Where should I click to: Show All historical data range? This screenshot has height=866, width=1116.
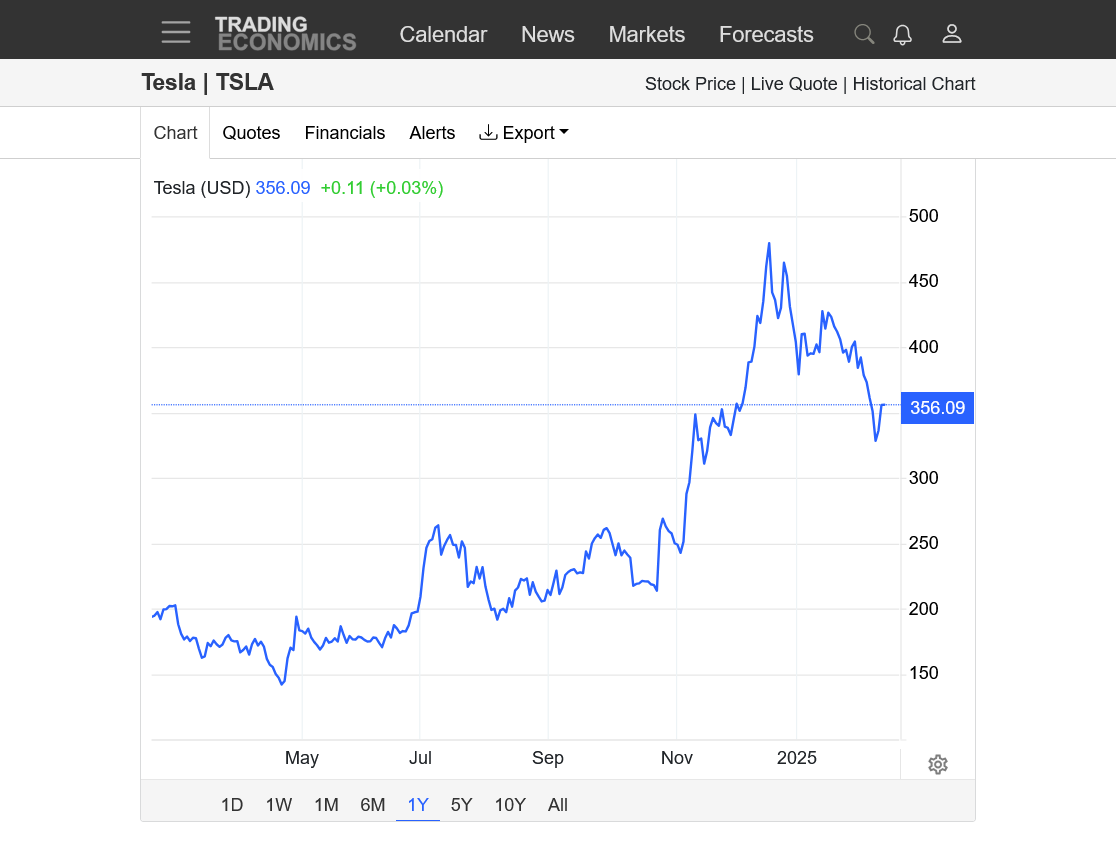point(558,805)
